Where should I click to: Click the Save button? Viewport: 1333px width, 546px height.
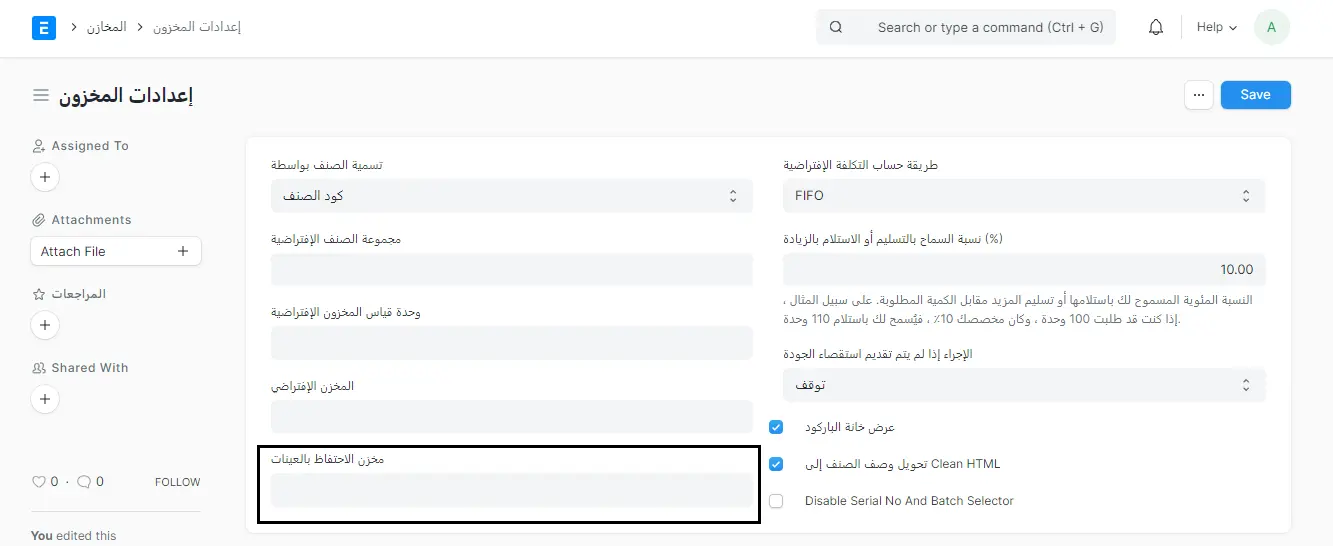(1255, 95)
